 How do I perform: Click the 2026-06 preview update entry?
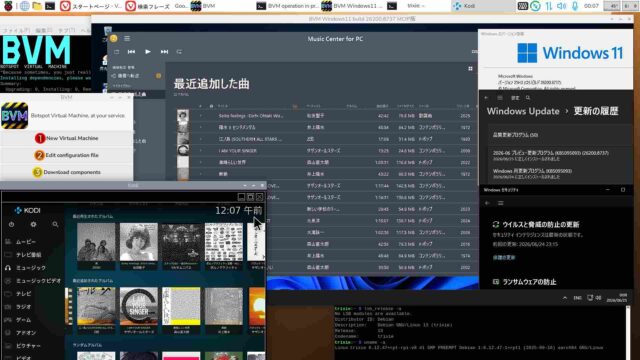click(x=560, y=155)
